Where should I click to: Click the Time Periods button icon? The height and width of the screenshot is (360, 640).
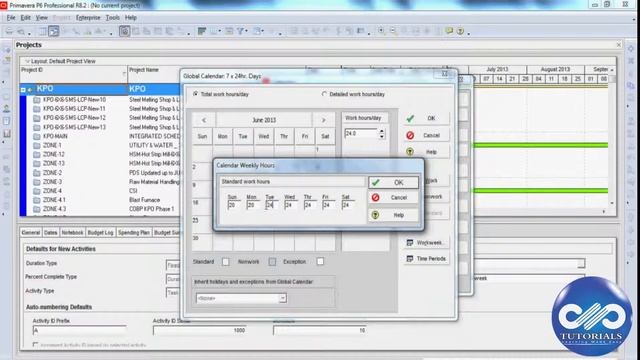pos(410,259)
